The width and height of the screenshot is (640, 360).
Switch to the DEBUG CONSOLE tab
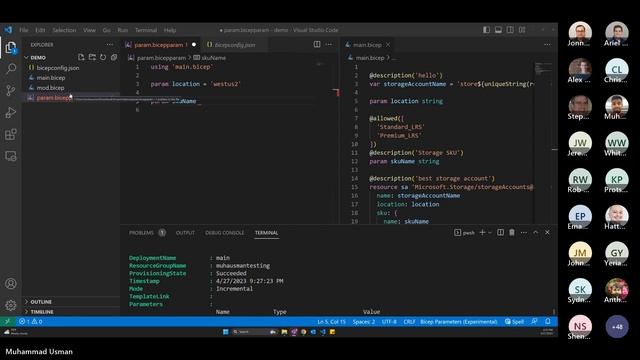[224, 233]
